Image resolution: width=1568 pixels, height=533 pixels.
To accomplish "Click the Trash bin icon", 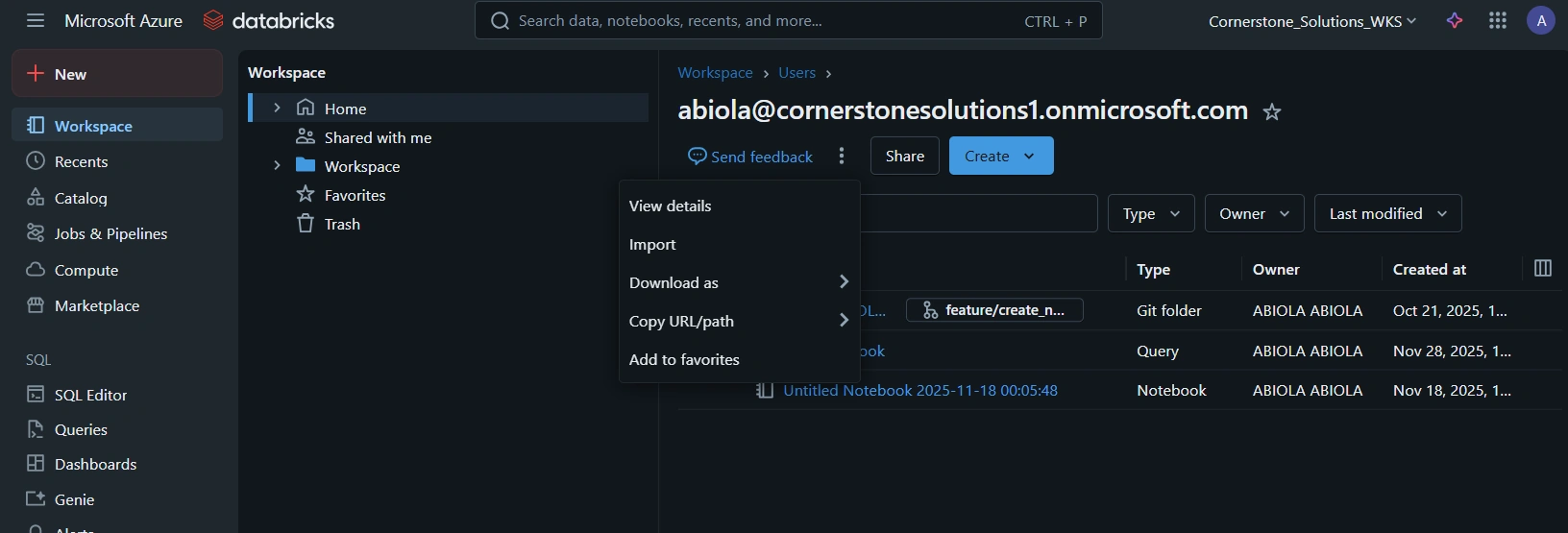I will pyautogui.click(x=306, y=223).
